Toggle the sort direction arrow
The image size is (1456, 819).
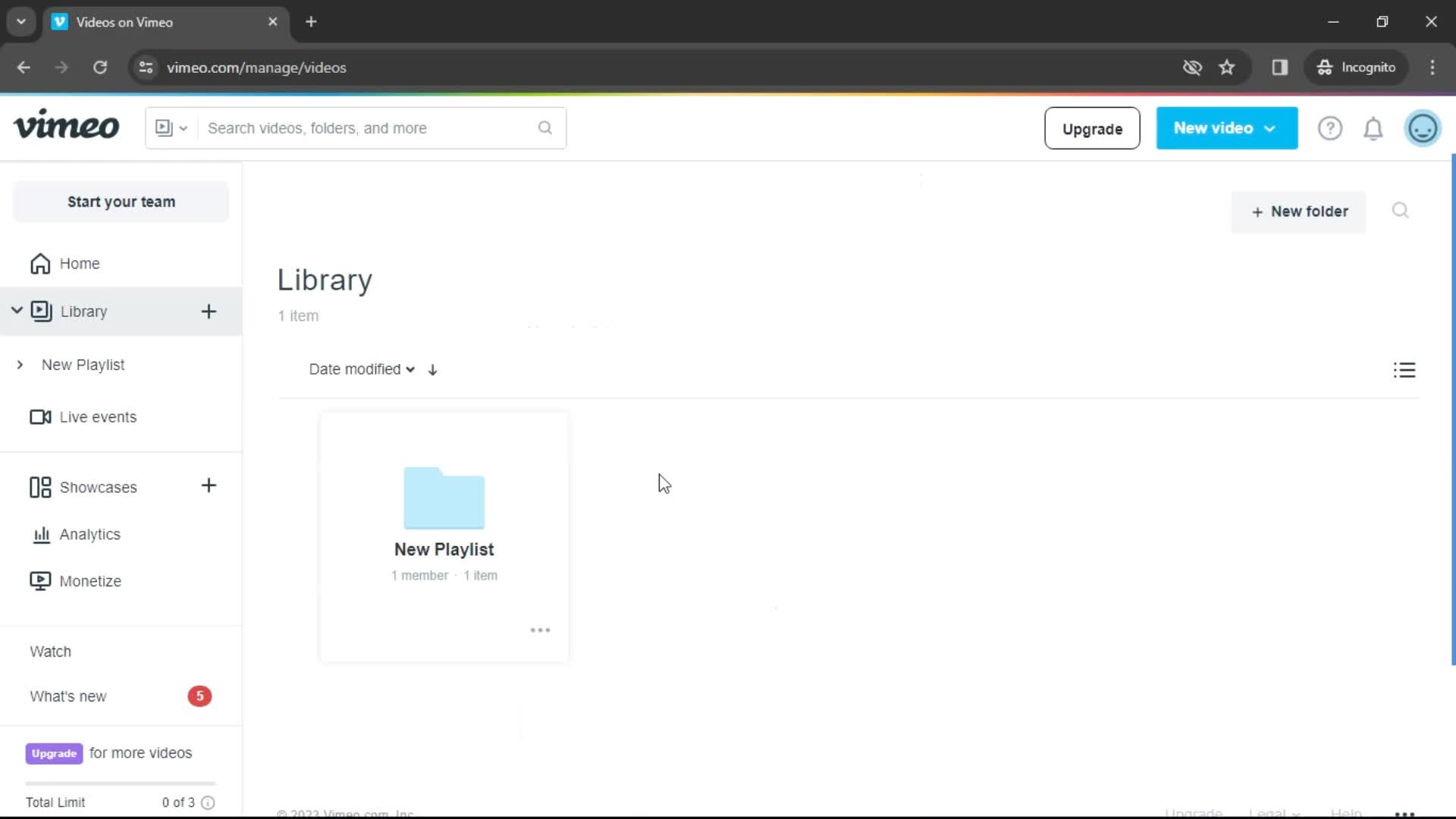coord(432,369)
